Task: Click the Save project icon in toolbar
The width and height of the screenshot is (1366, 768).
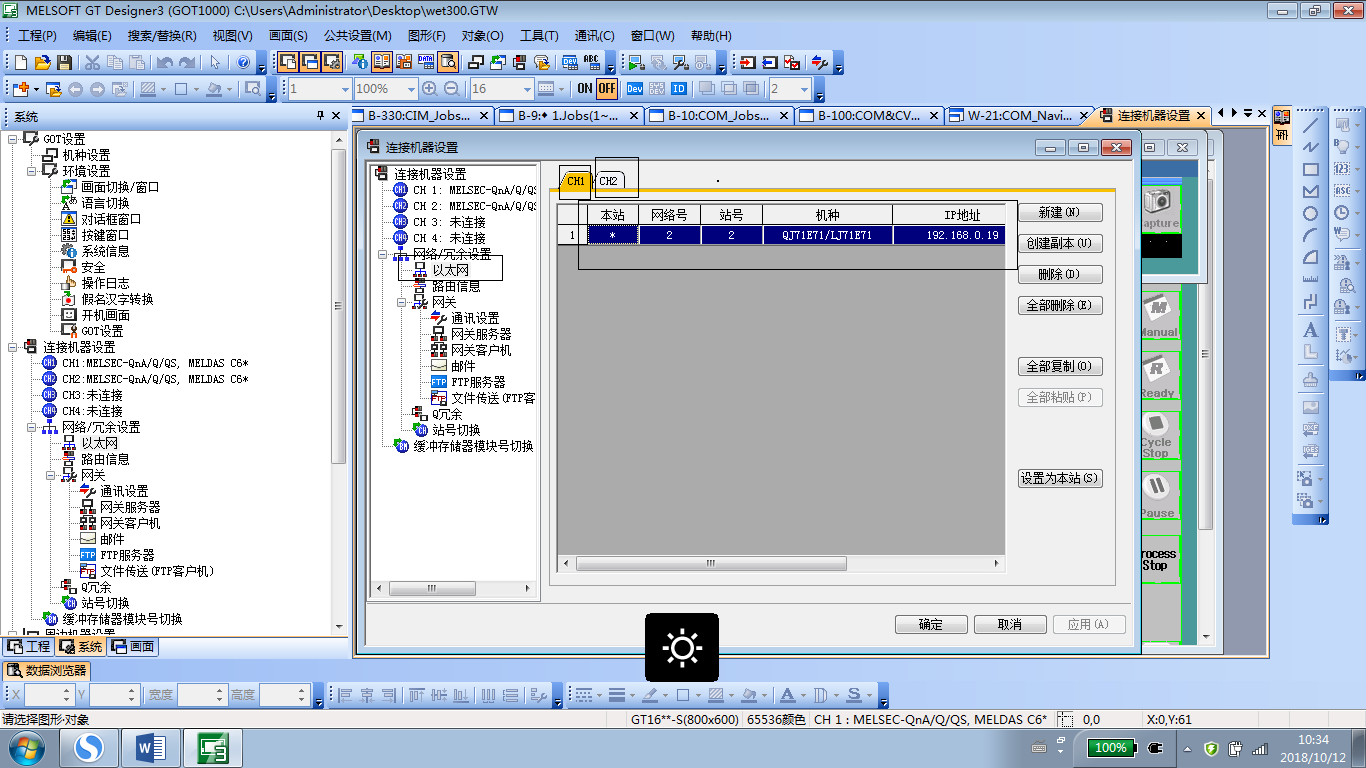Action: 64,62
